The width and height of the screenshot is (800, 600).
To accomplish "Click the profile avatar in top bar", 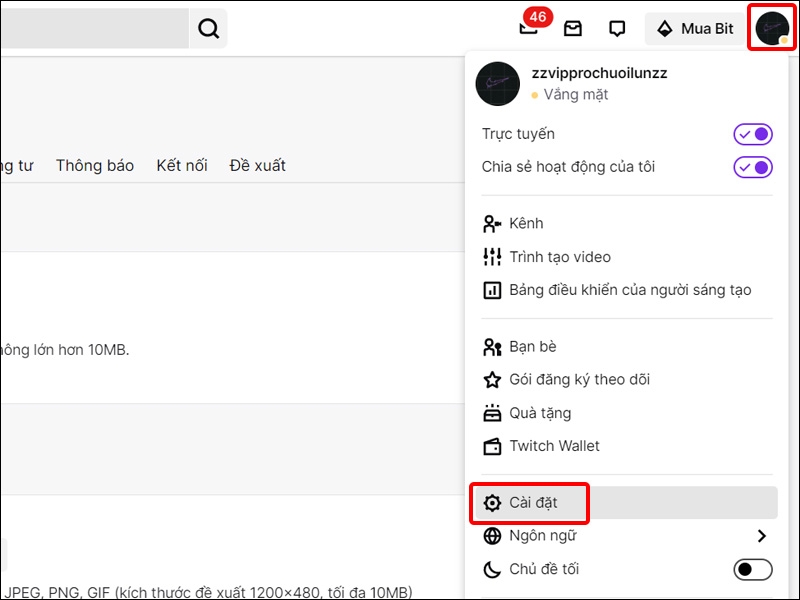I will click(772, 29).
